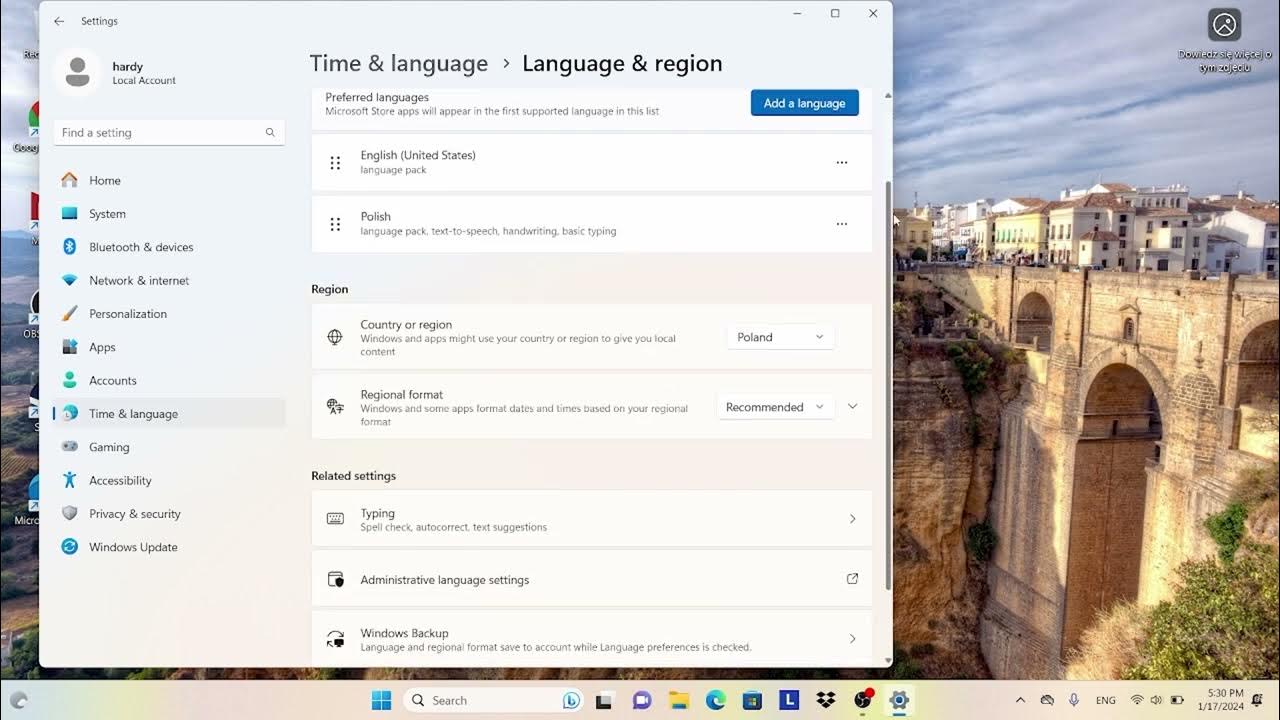Screen dimensions: 1280x720
Task: Click the back arrow in Settings
Action: 59,21
